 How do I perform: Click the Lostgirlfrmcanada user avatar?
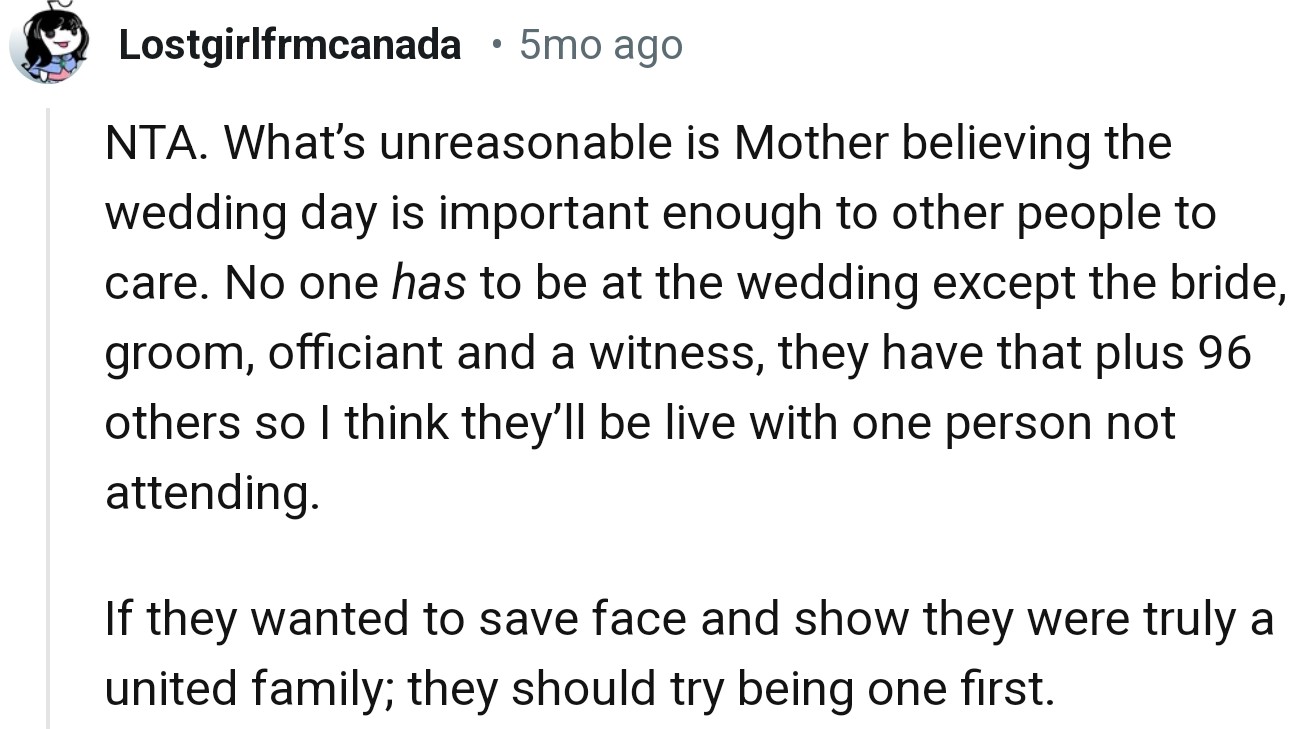(x=46, y=45)
